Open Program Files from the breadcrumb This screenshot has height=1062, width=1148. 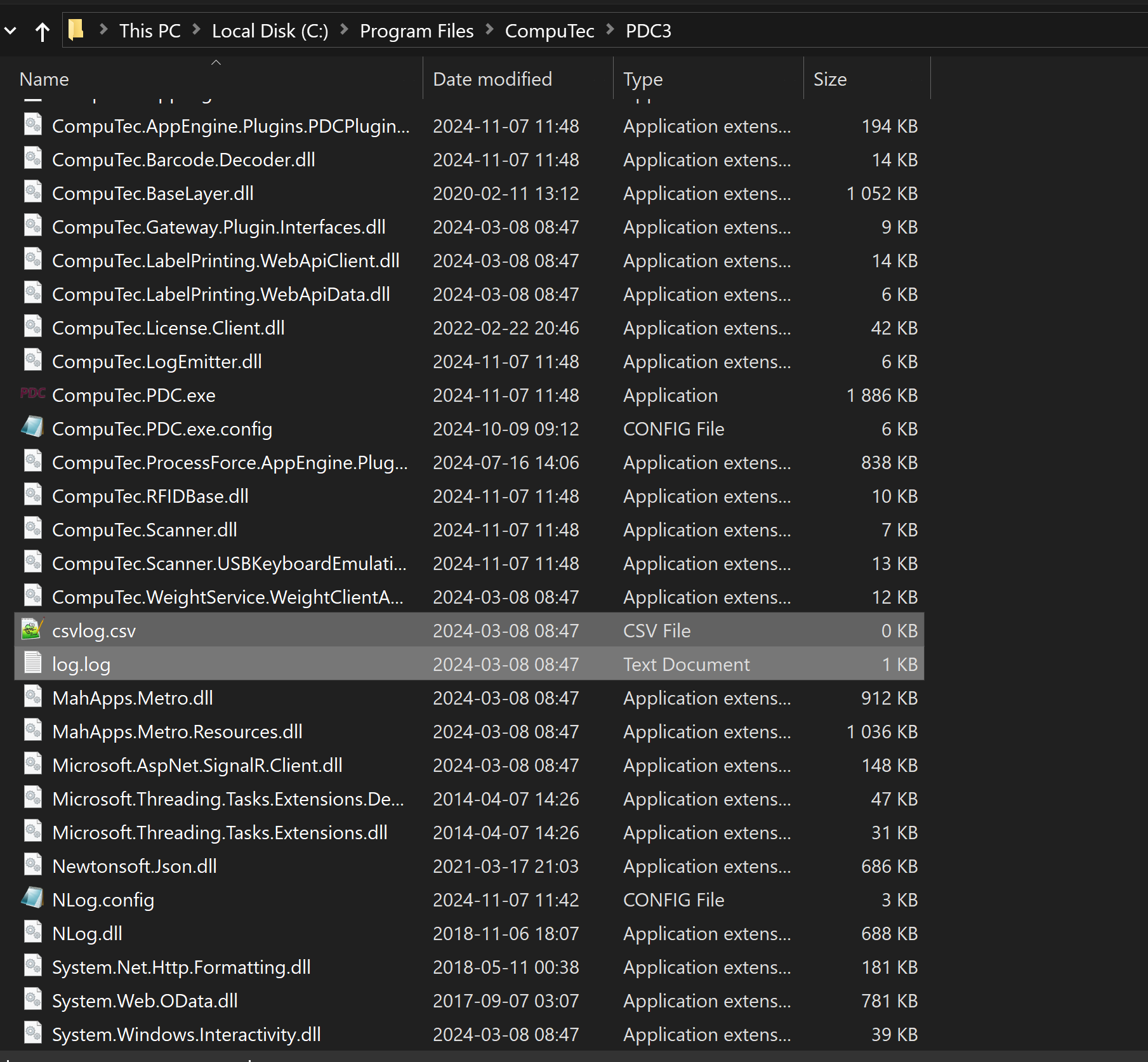pyautogui.click(x=416, y=30)
